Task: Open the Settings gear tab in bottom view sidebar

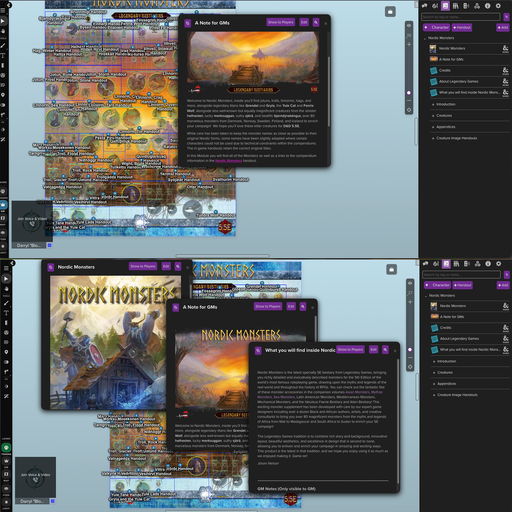Action: point(499,264)
